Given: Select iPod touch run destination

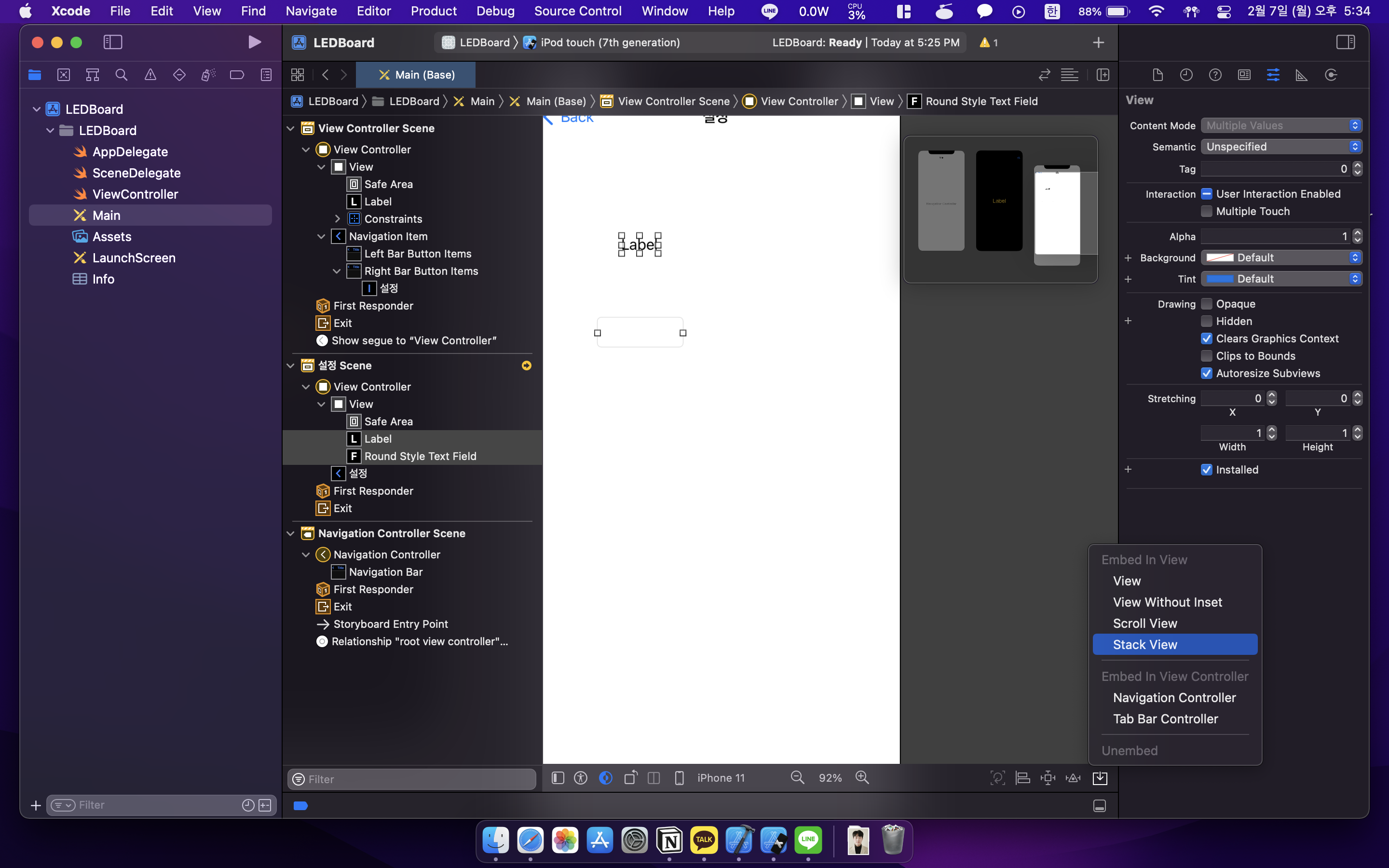Looking at the screenshot, I should (601, 42).
